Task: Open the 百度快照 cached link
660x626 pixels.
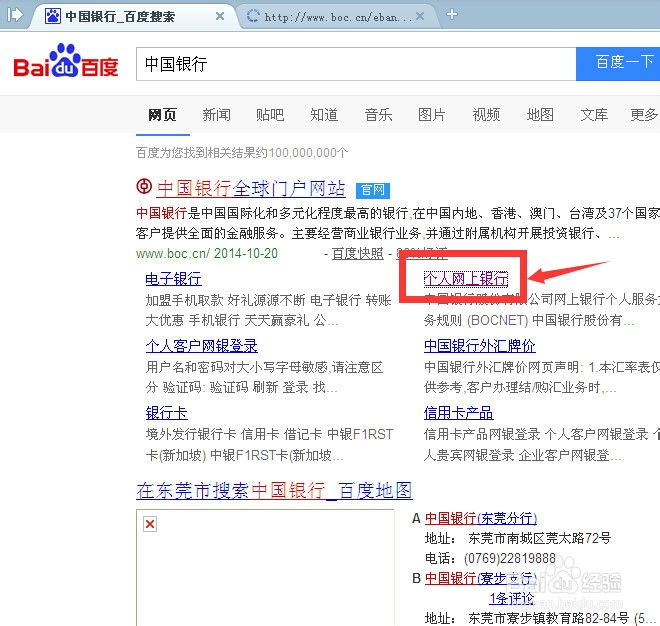Action: (358, 253)
